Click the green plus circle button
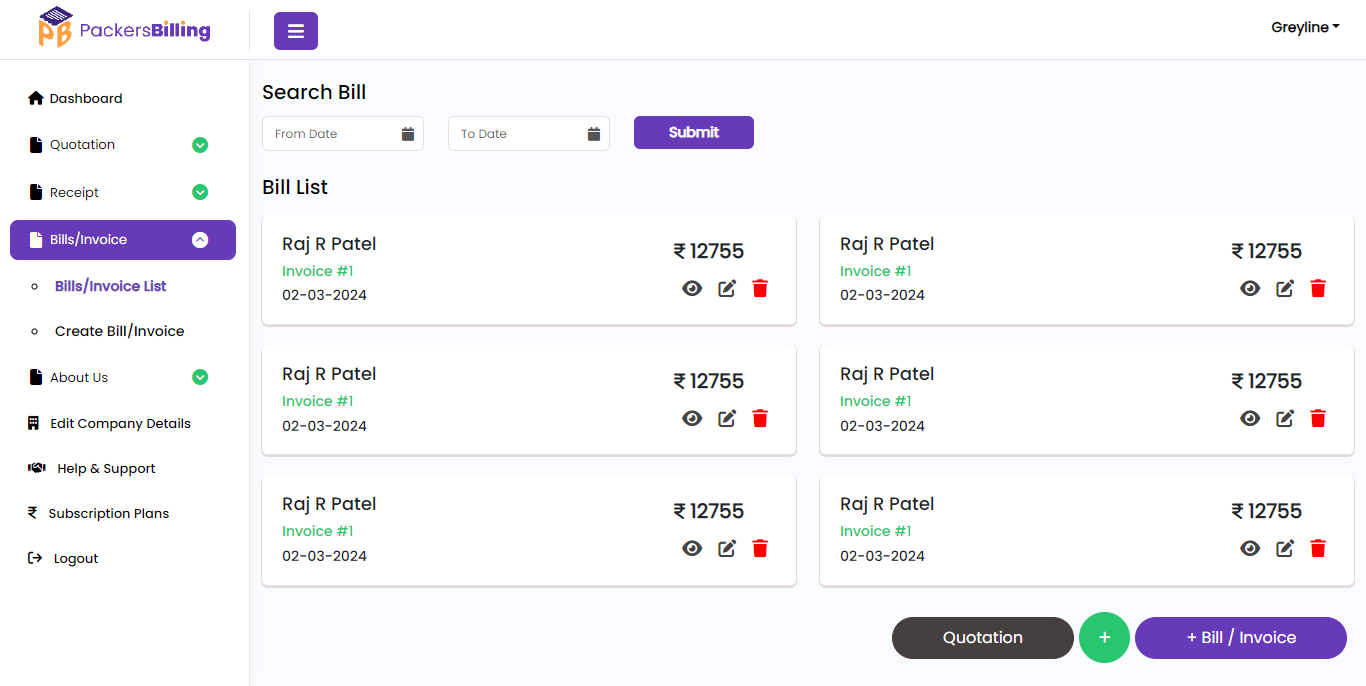1366x686 pixels. click(1104, 637)
